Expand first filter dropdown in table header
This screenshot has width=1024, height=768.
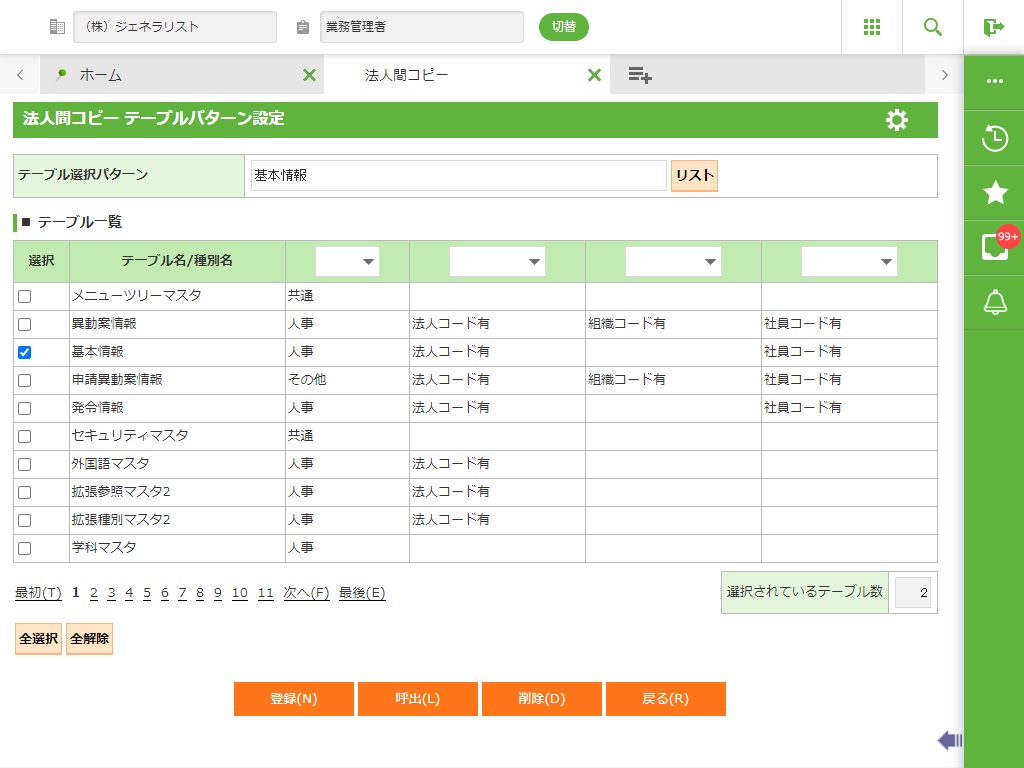[347, 262]
